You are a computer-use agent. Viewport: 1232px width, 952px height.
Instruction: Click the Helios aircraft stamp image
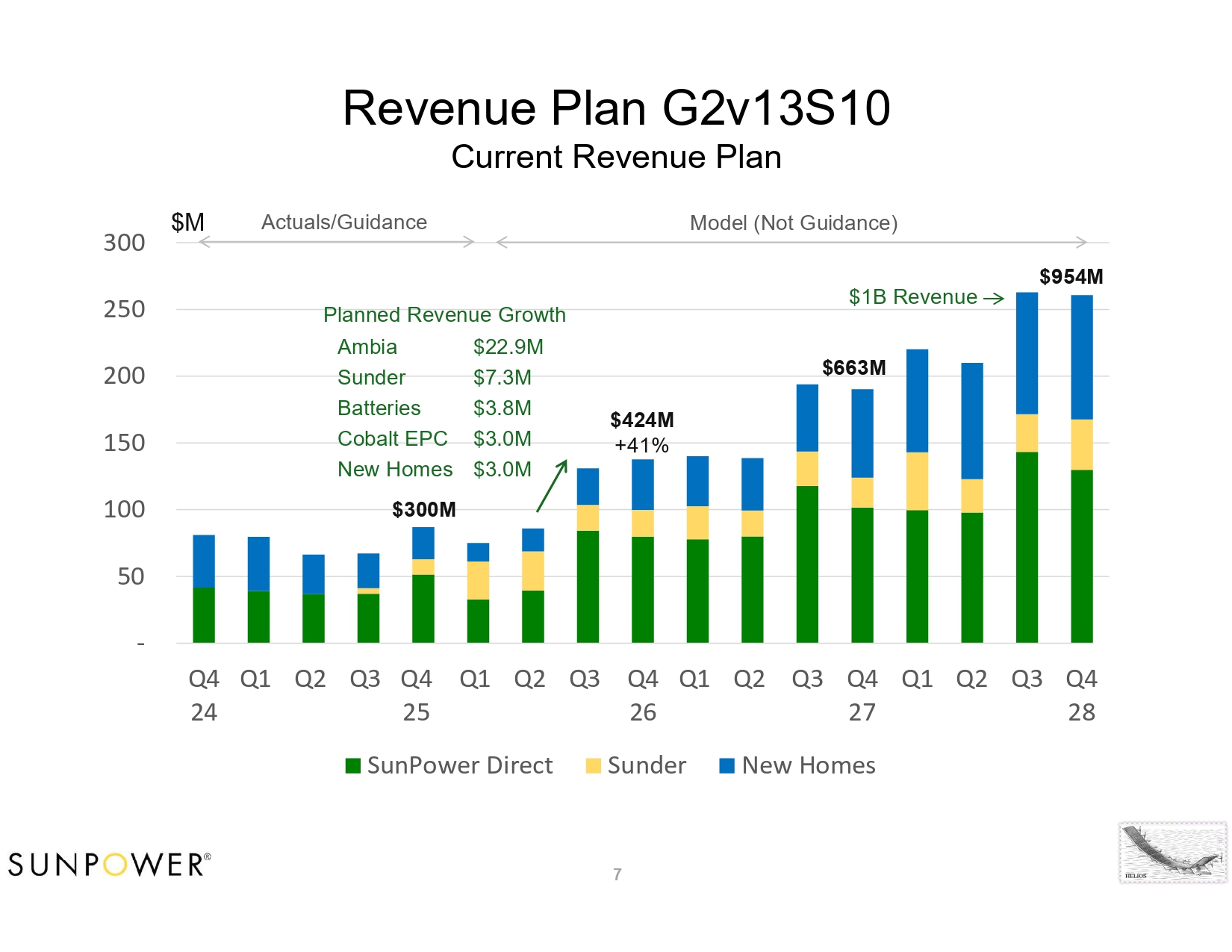[x=1173, y=853]
